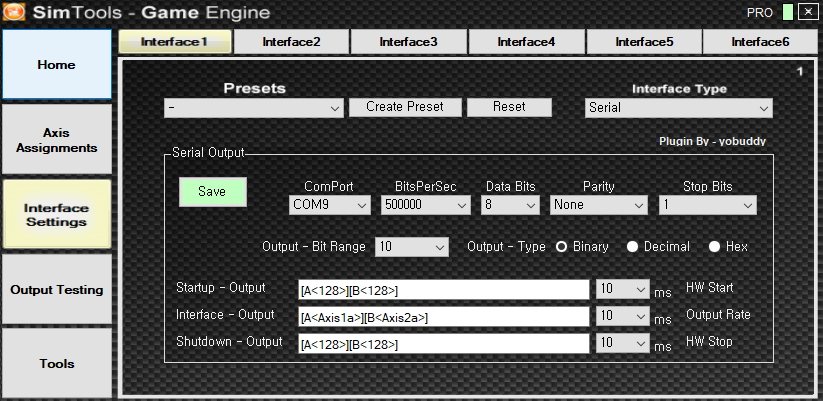Select Hex output type
Screen dimensions: 823x401
pos(714,247)
